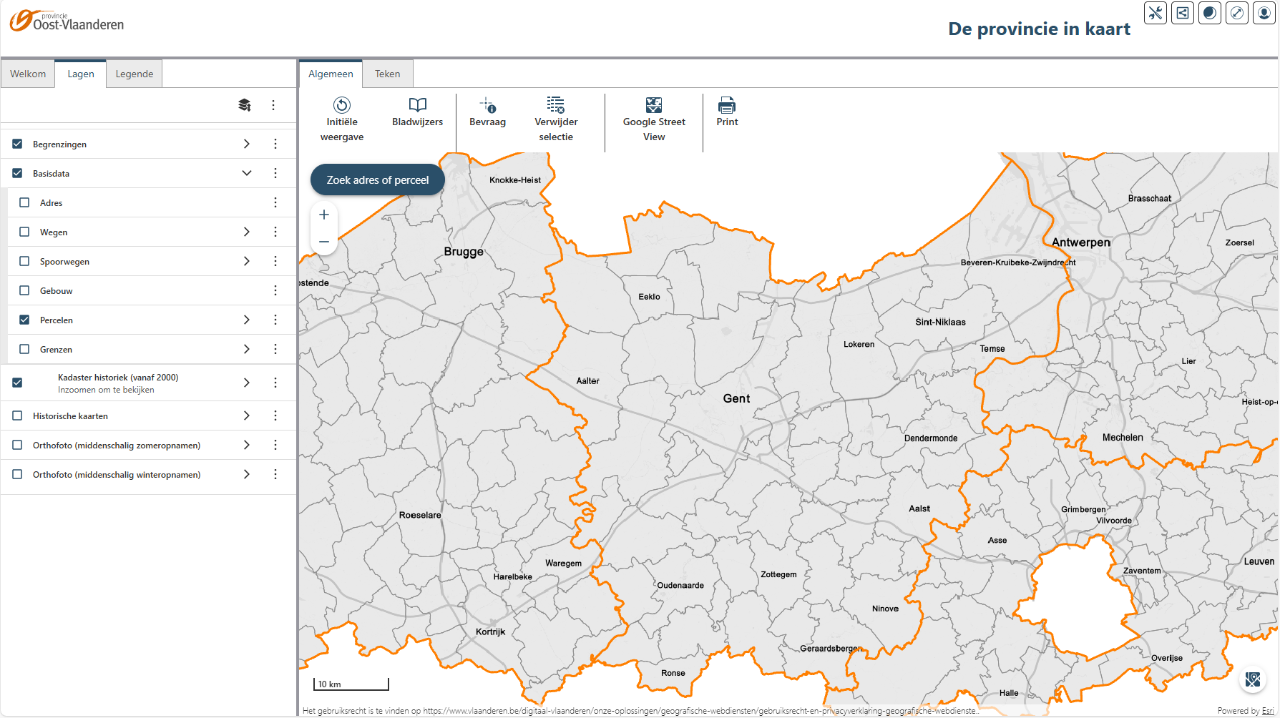Select the Lagen tab

click(81, 74)
